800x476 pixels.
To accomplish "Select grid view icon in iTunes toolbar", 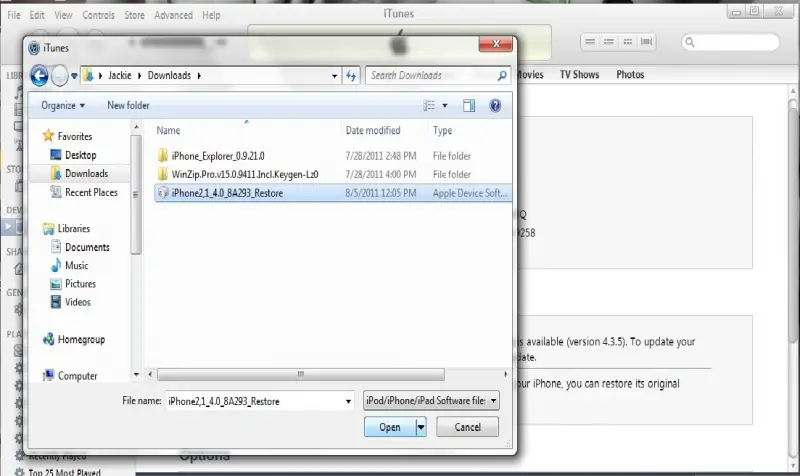I will (628, 42).
